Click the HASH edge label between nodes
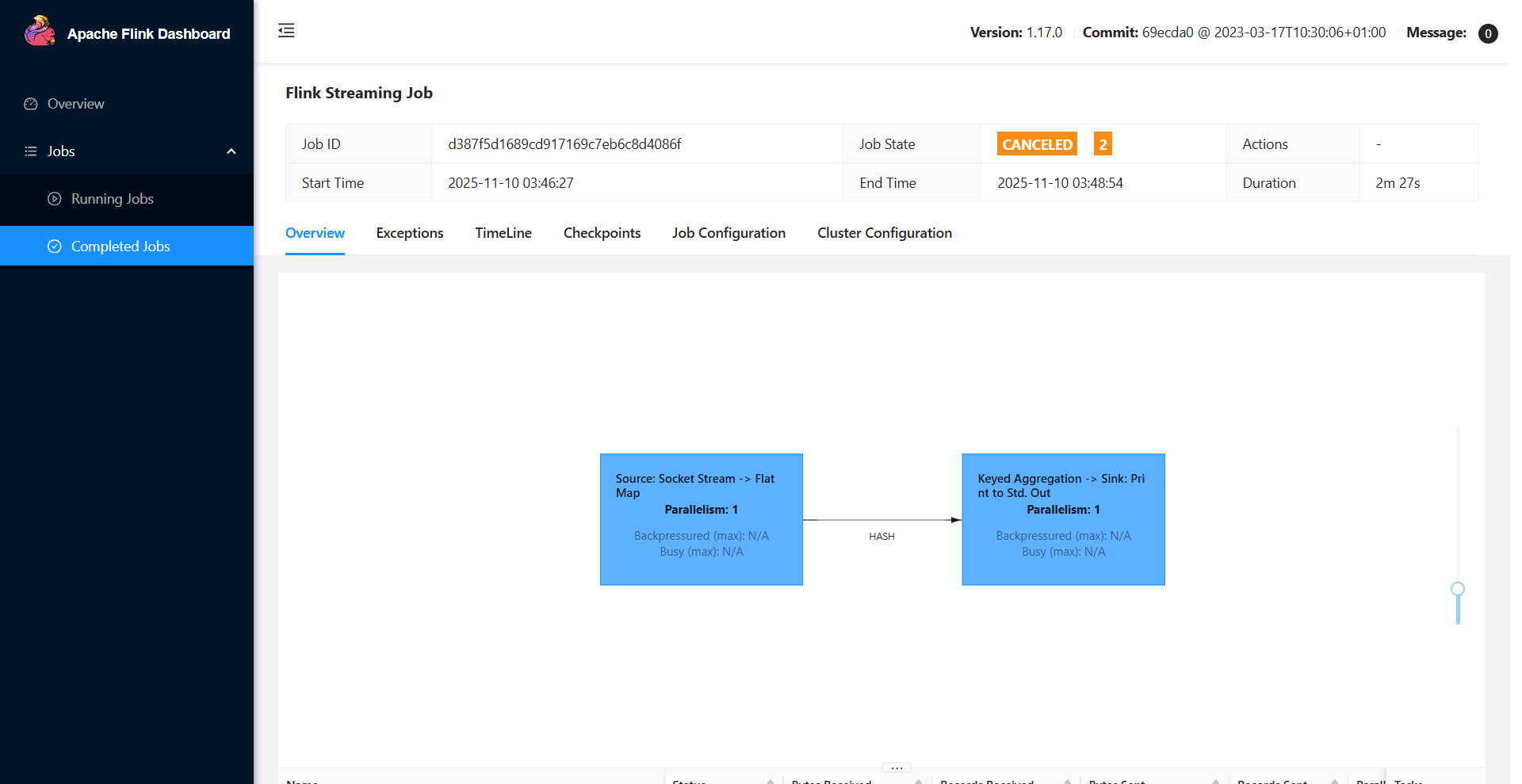 pos(881,537)
